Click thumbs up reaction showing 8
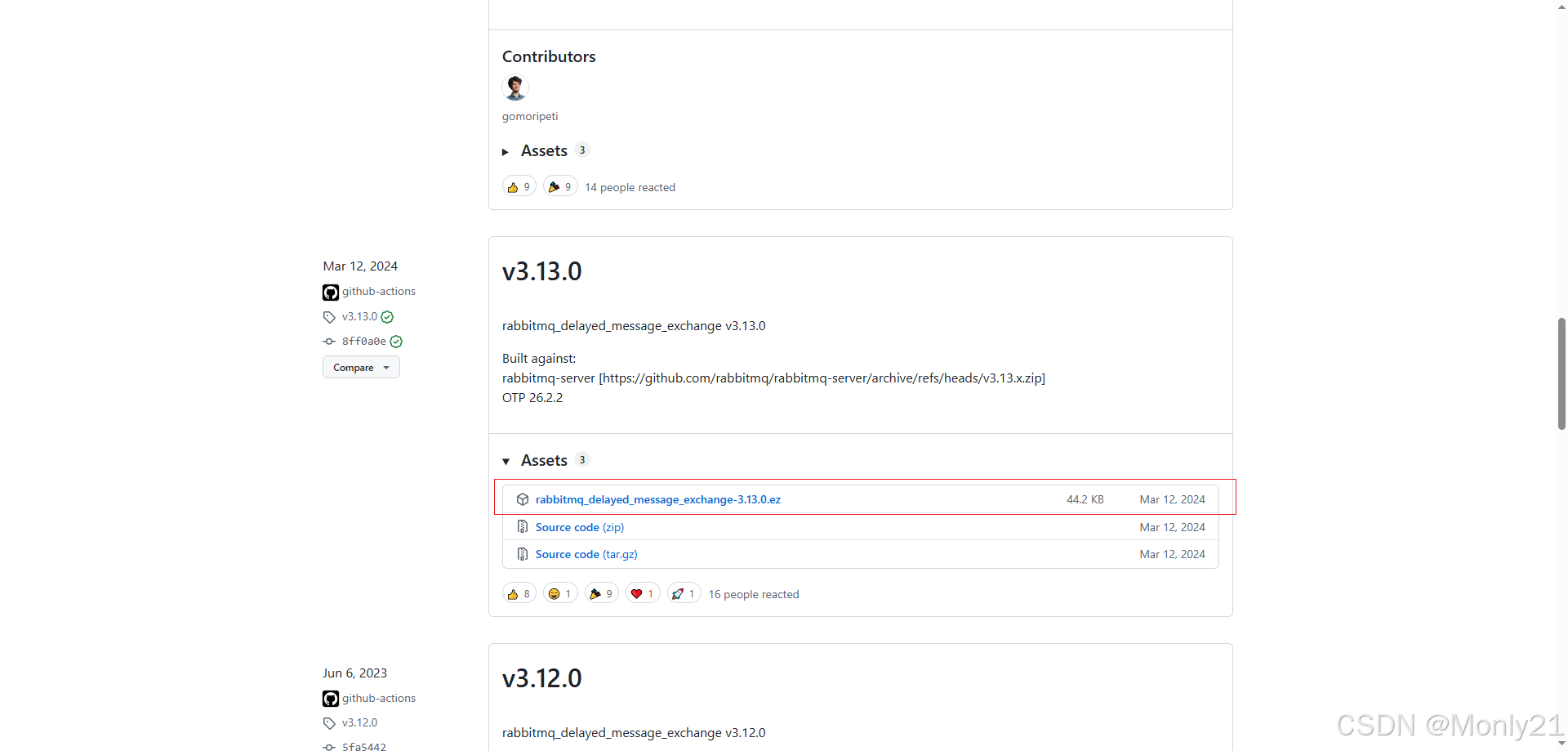The height and width of the screenshot is (751, 1568). [519, 594]
